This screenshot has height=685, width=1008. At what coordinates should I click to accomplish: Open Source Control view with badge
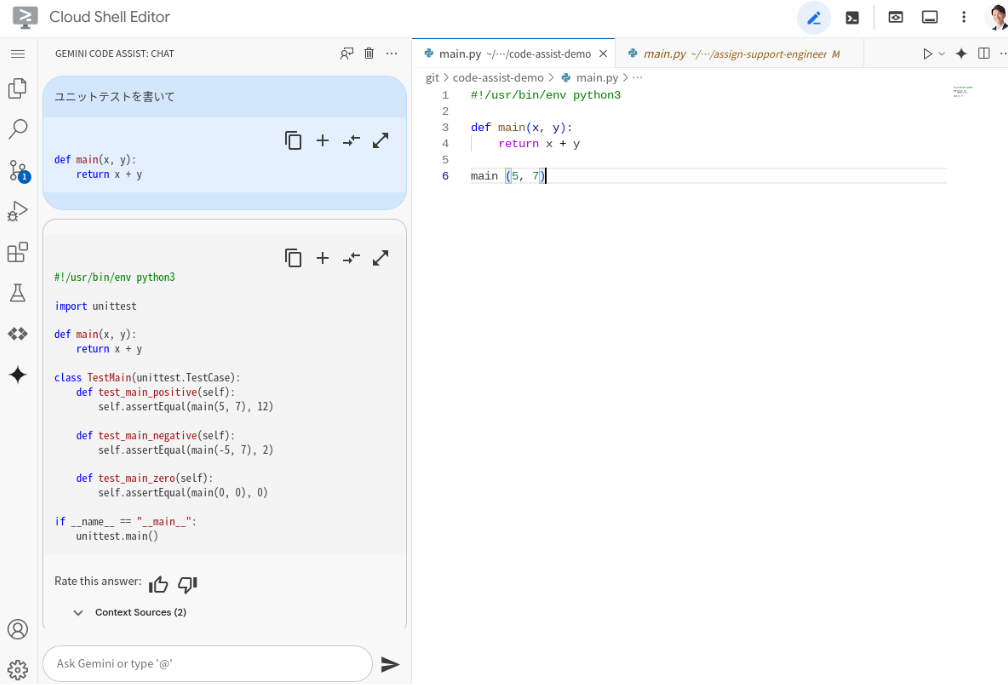tap(19, 171)
